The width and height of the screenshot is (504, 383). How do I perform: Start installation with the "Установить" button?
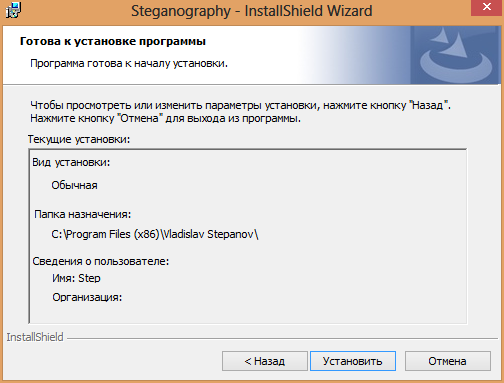click(x=353, y=361)
